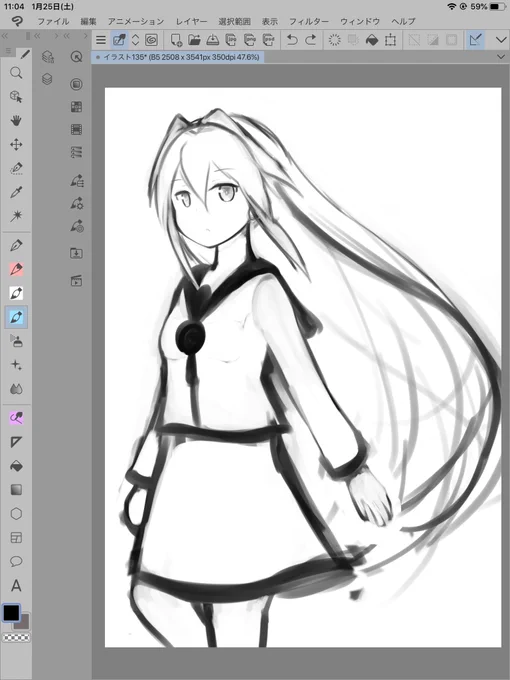Open the Navigator palette icon
Image resolution: width=510 pixels, height=680 pixels.
tap(76, 56)
